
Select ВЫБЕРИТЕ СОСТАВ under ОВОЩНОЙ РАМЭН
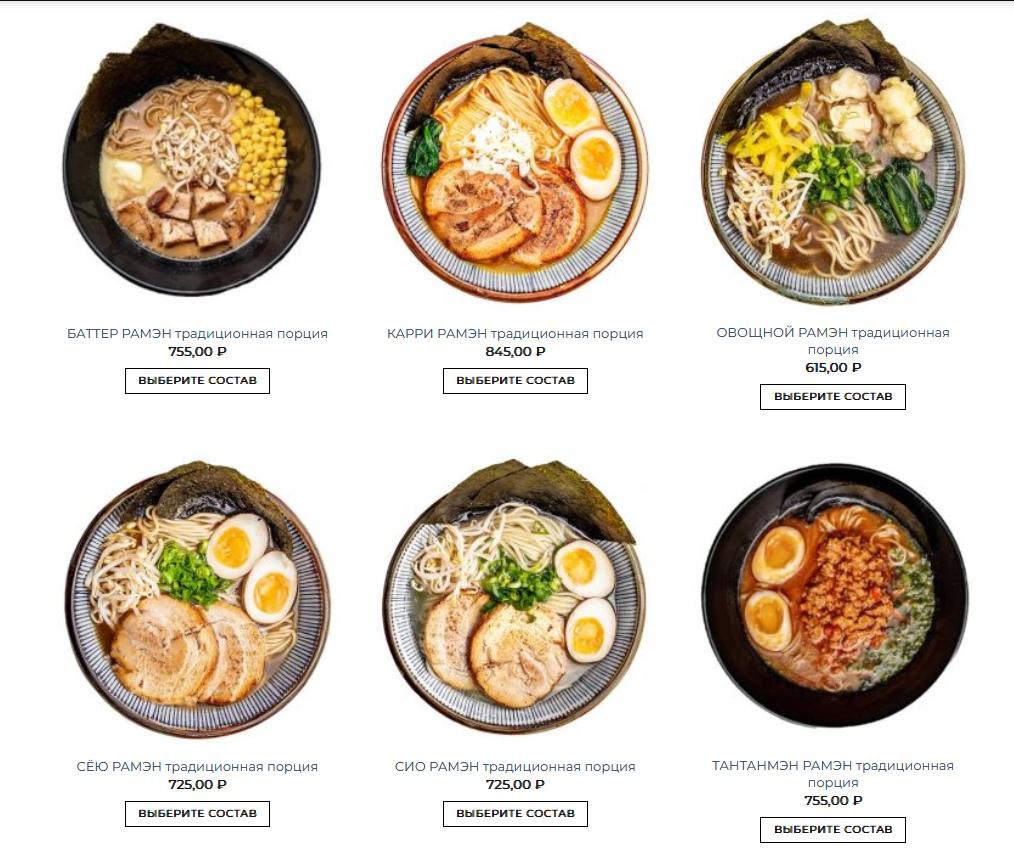[833, 396]
